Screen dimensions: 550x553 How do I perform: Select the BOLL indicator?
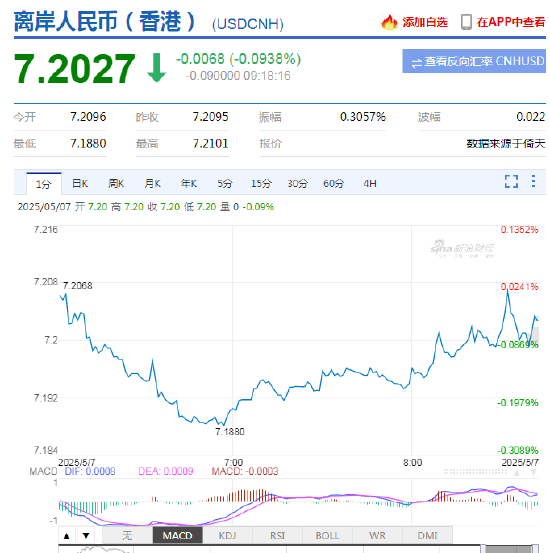click(327, 536)
